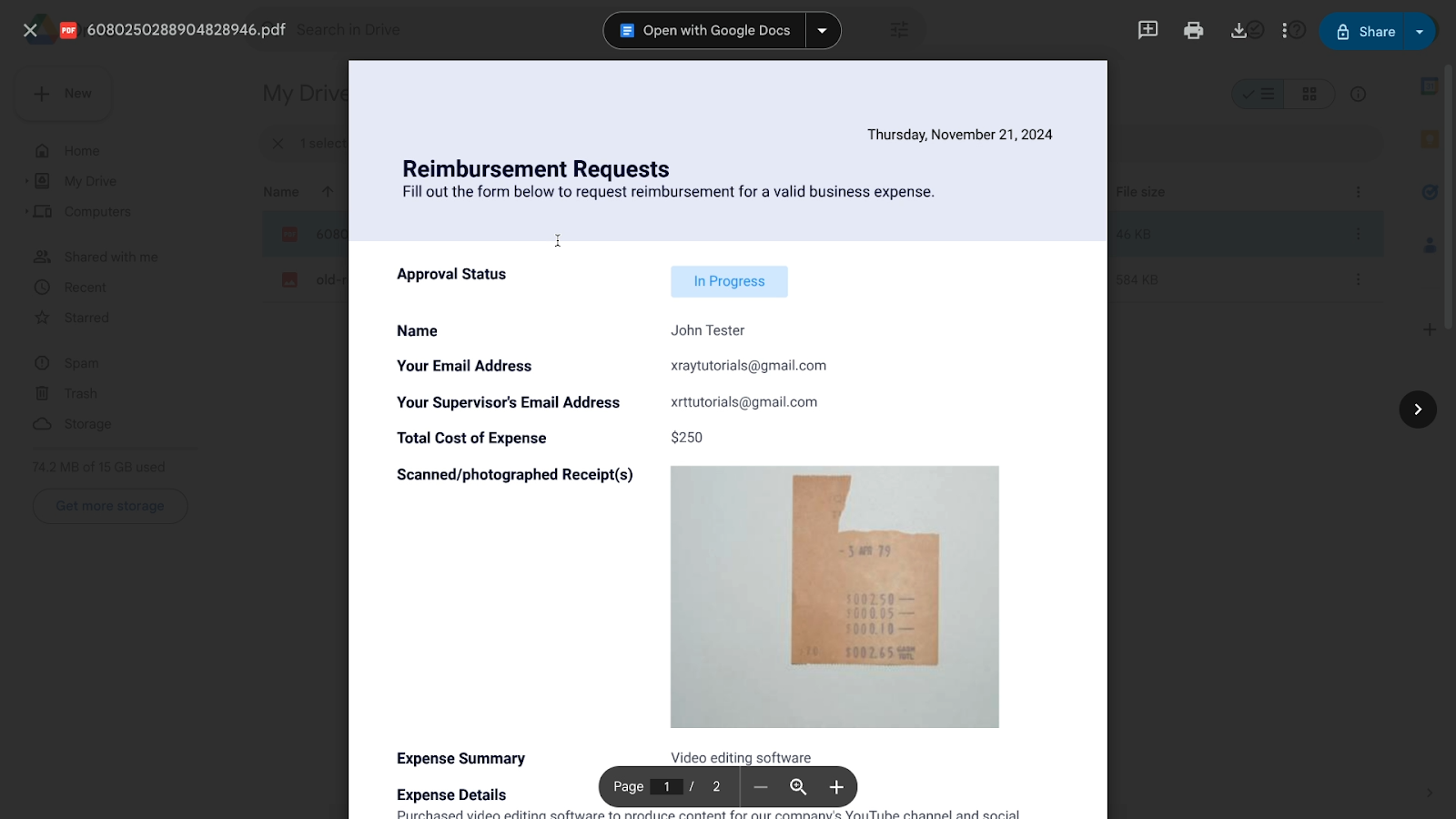Sort by the Name column header
The height and width of the screenshot is (819, 1456).
click(x=281, y=192)
